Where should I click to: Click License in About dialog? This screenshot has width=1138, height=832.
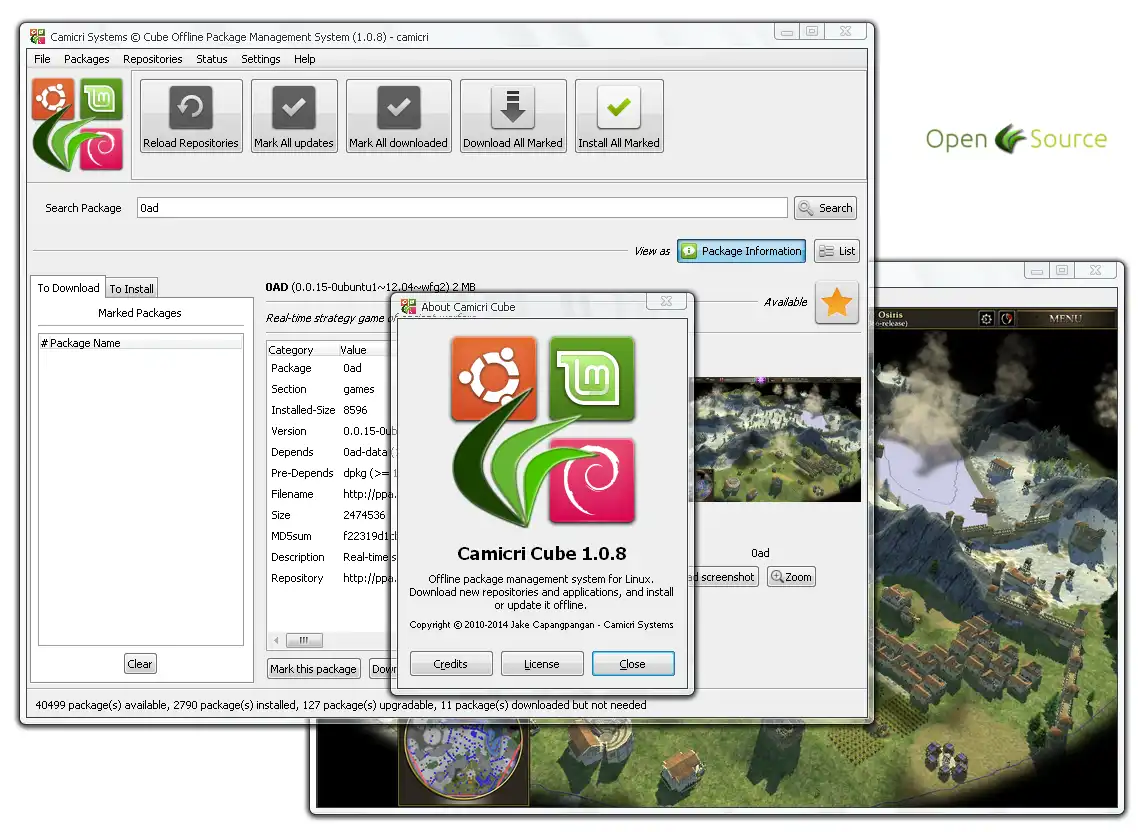click(x=541, y=664)
